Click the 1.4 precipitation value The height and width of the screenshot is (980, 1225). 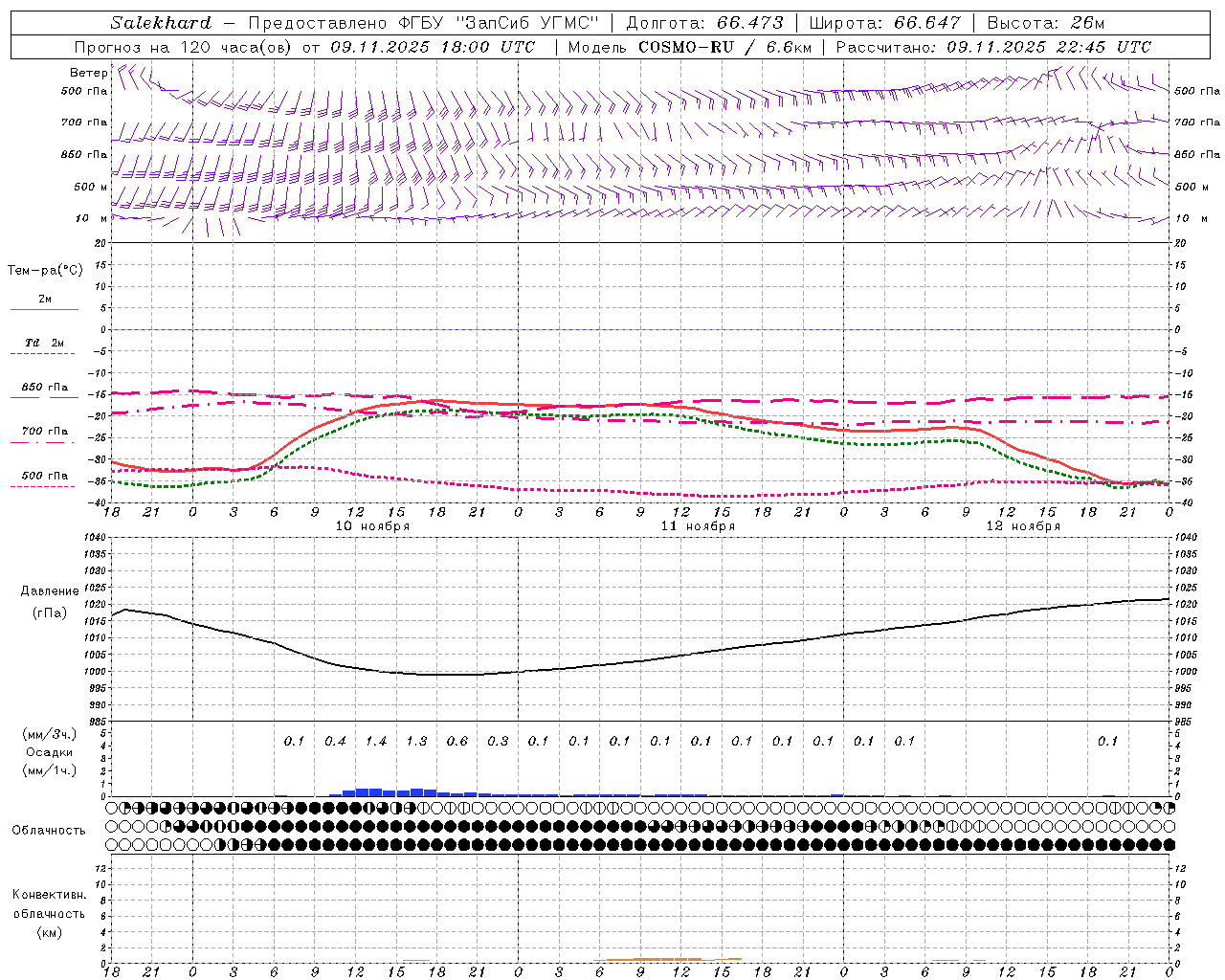[x=376, y=741]
